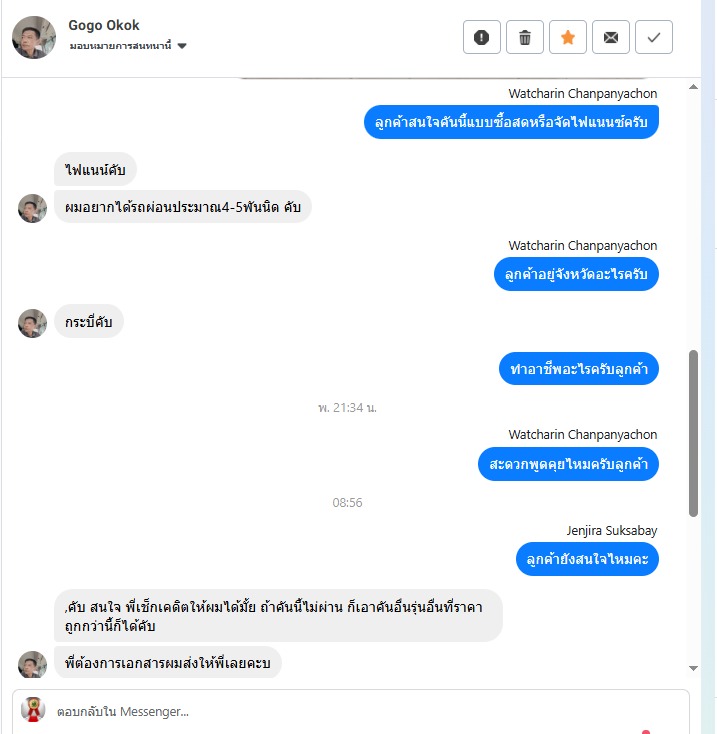Image resolution: width=717 pixels, height=734 pixels.
Task: Toggle the orange star follow-up marker
Action: click(x=568, y=37)
